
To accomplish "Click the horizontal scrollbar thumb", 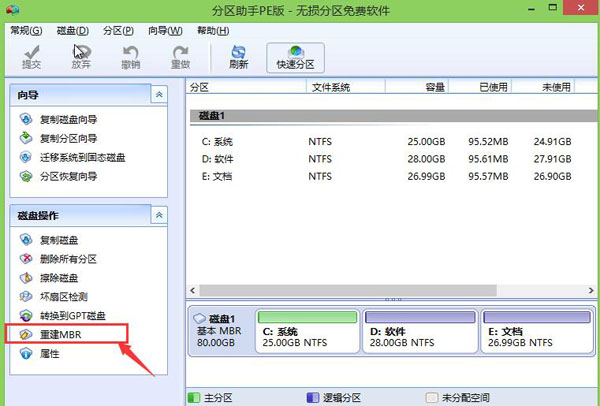I will point(348,290).
